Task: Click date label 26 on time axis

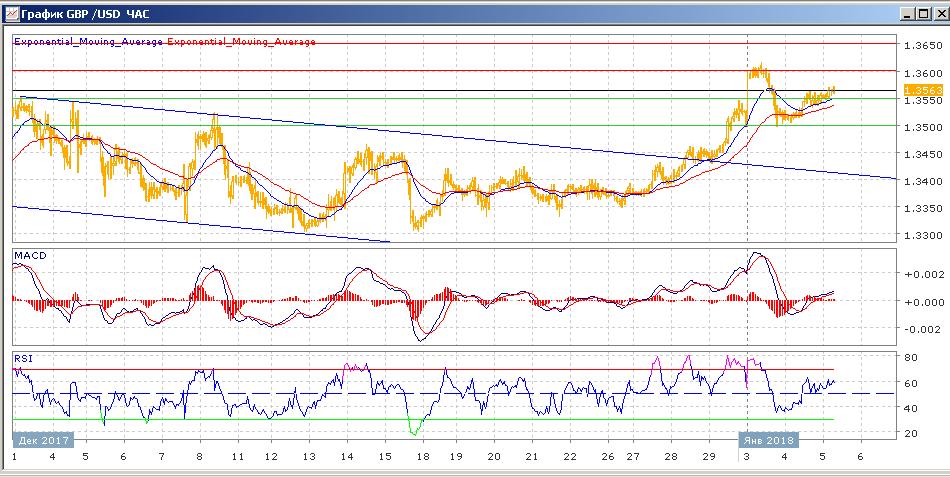Action: coord(608,457)
